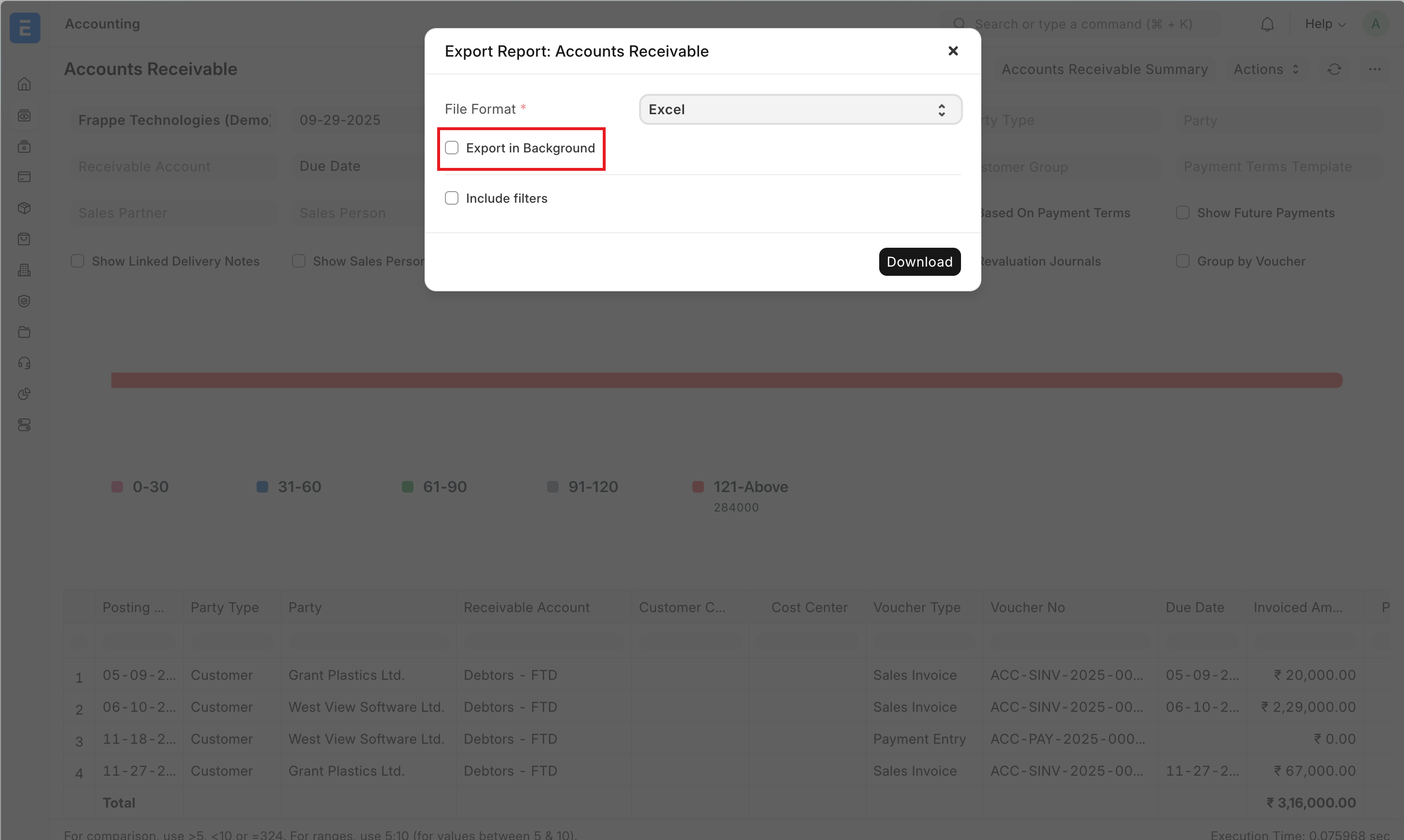Open the shield quality icon in sidebar
Image resolution: width=1404 pixels, height=840 pixels.
(x=24, y=301)
